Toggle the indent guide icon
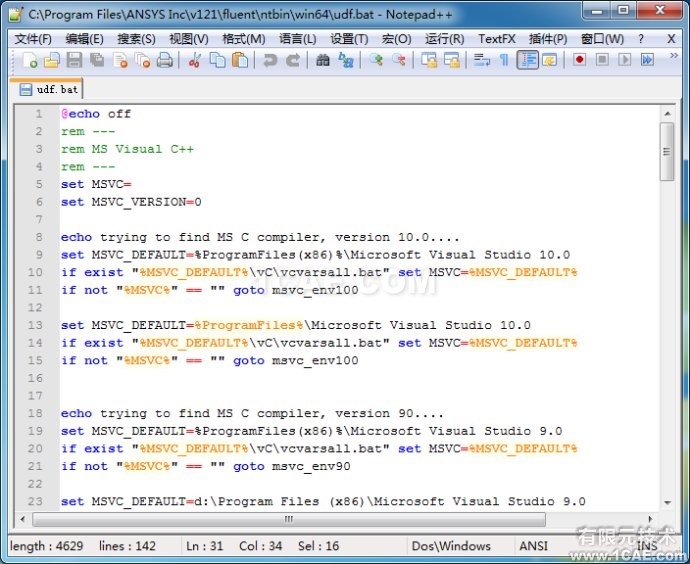The width and height of the screenshot is (690, 564). click(x=527, y=60)
